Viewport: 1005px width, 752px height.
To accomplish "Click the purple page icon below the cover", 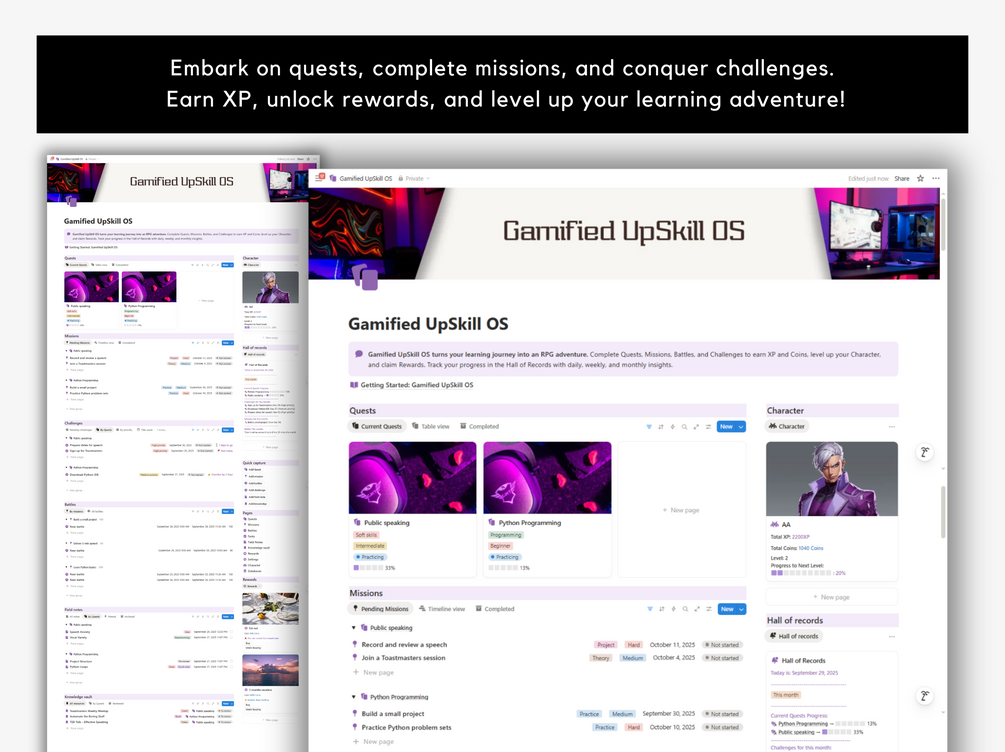I will [365, 277].
